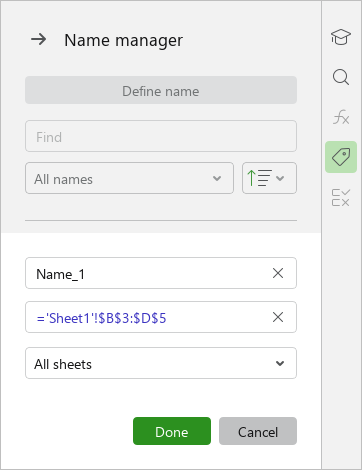The height and width of the screenshot is (470, 362).
Task: Click the back arrow beside Name manager
Action: click(x=39, y=39)
